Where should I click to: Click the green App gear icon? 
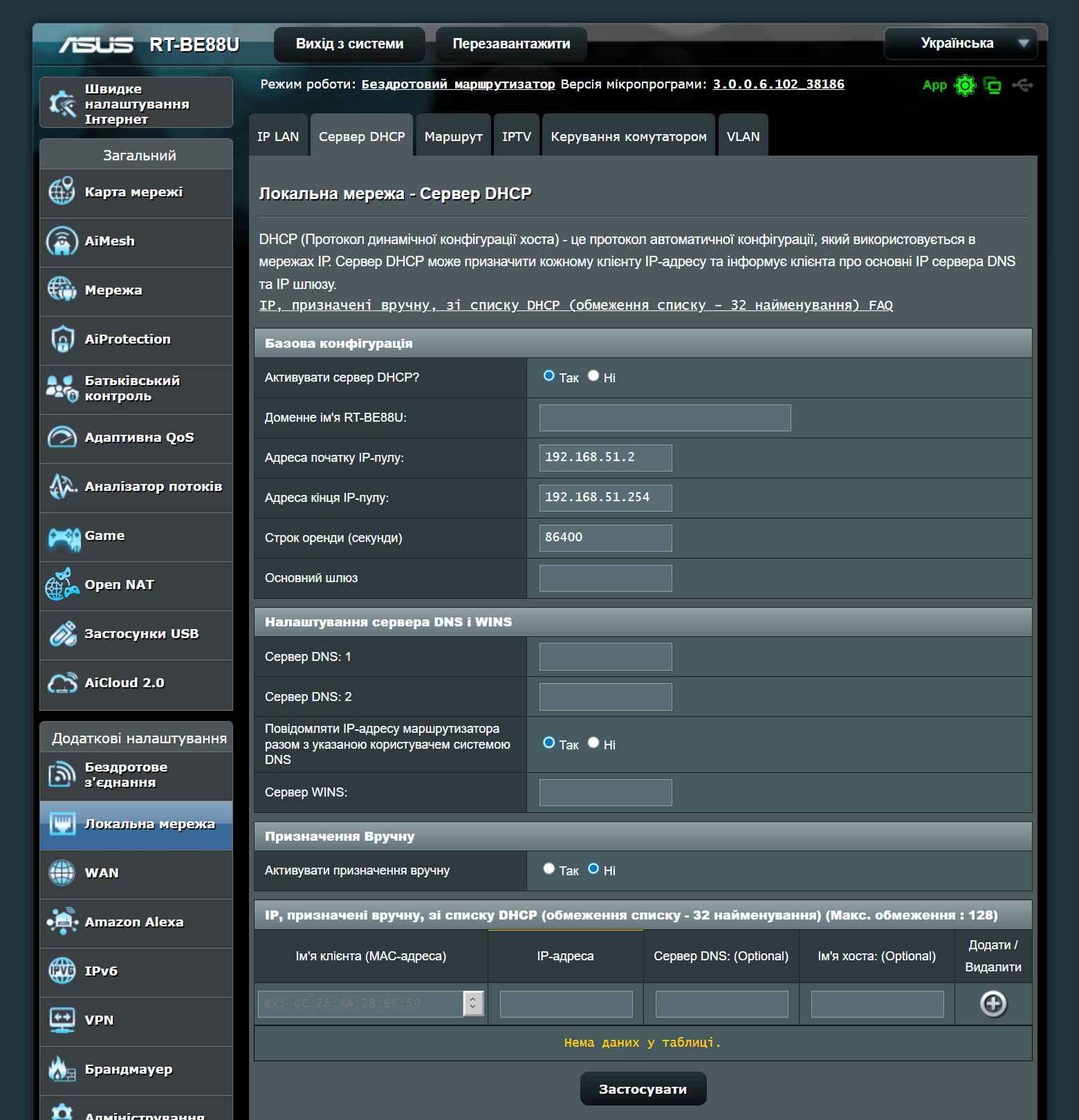[x=964, y=85]
